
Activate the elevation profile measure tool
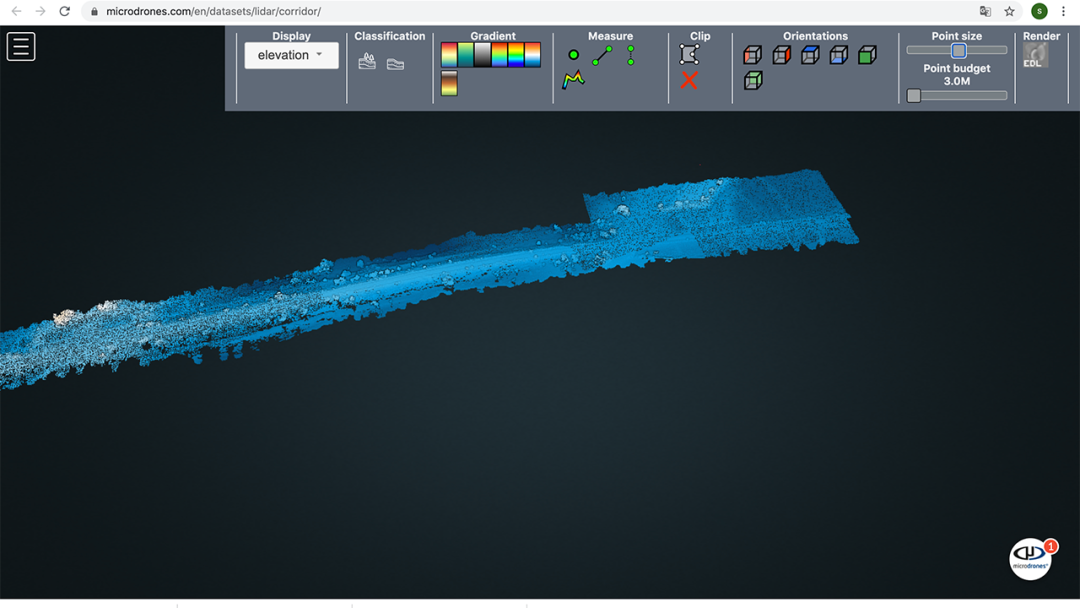point(573,80)
